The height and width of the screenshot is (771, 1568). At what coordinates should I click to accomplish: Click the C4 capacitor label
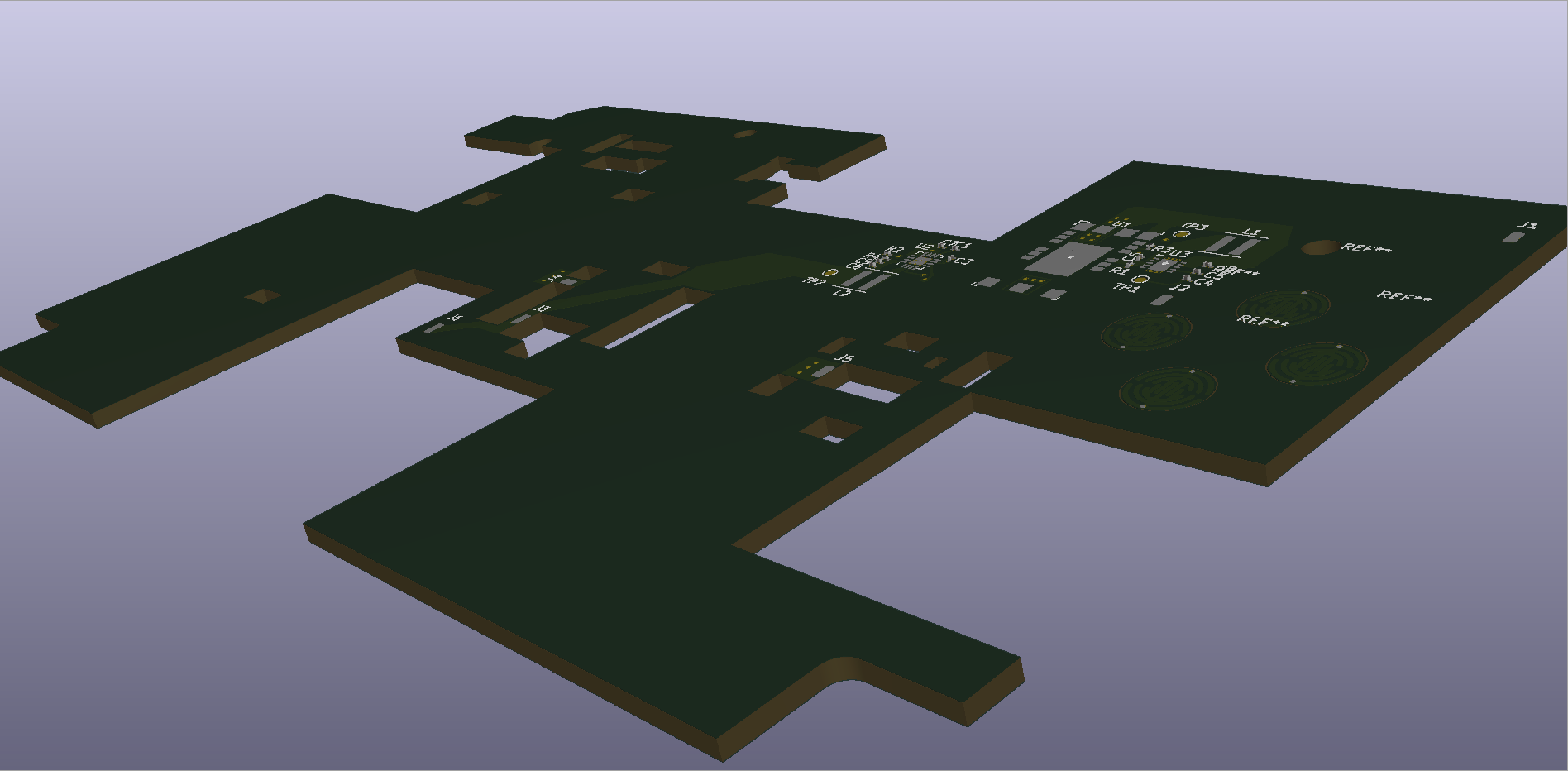coord(1203,282)
